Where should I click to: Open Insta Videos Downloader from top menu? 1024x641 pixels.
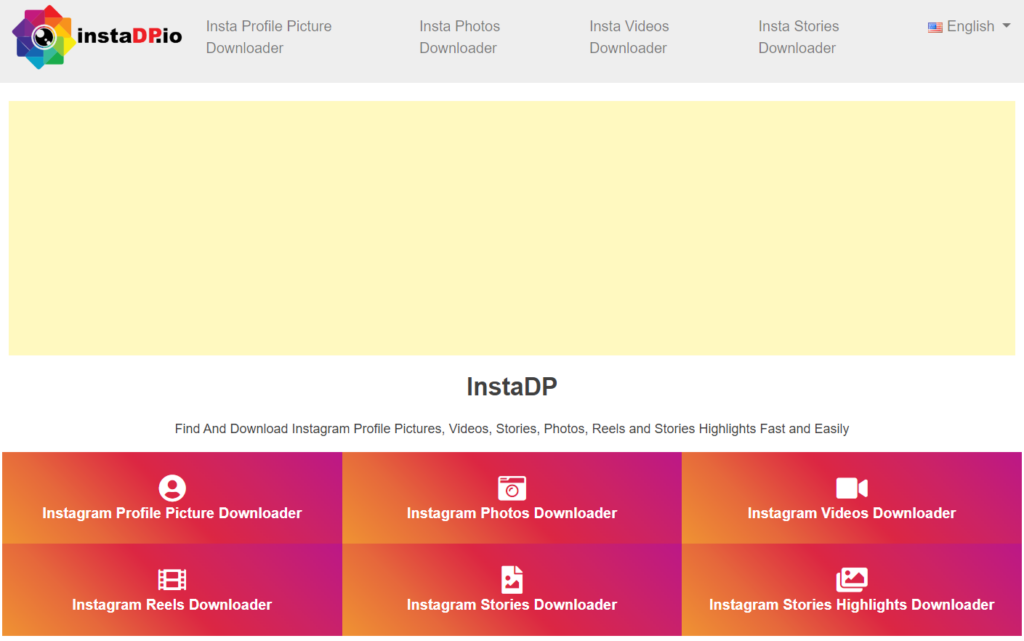click(x=629, y=37)
